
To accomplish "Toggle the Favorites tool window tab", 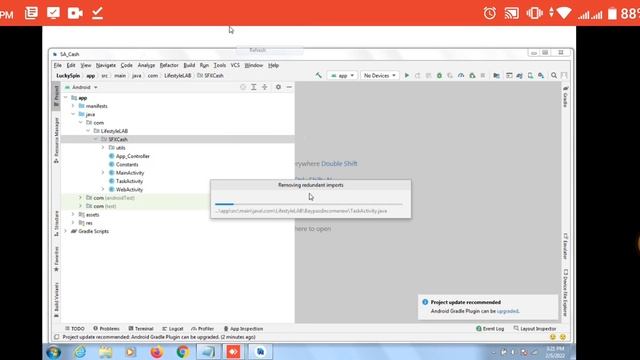I will point(56,259).
